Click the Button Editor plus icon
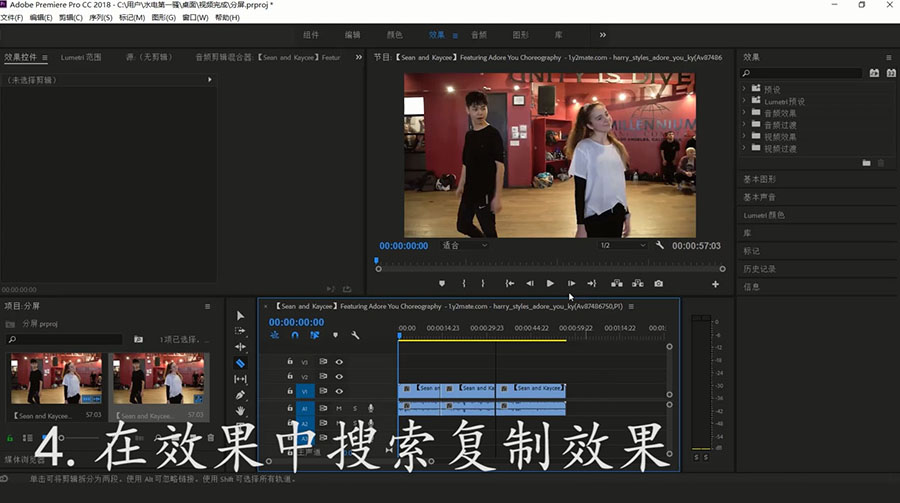900x503 pixels. [715, 284]
